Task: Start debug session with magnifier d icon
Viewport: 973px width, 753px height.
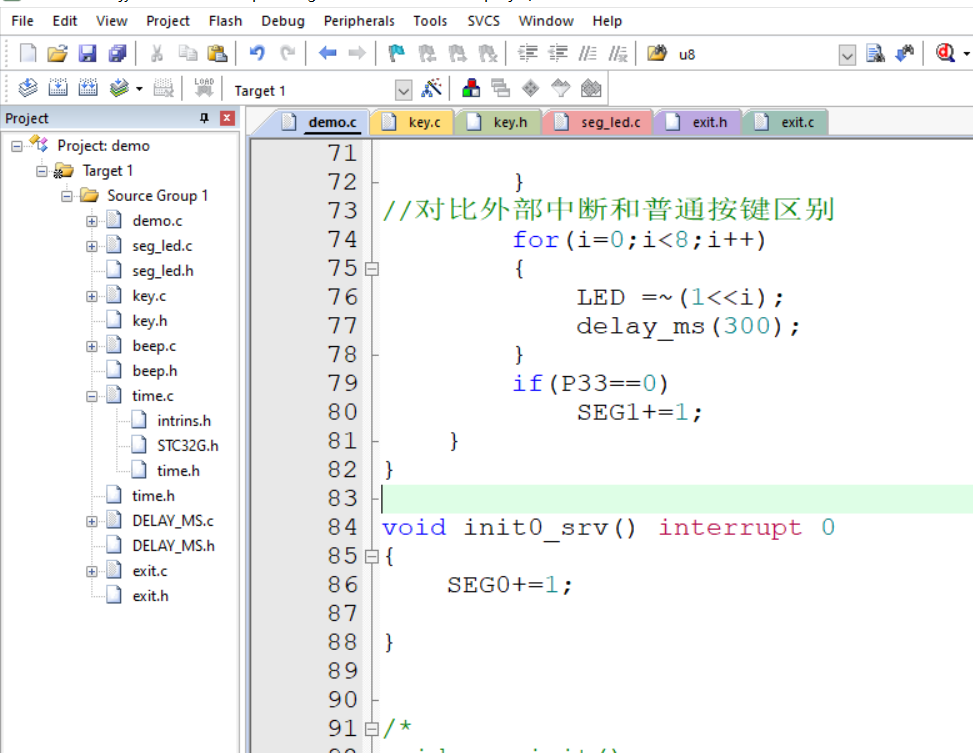Action: (x=945, y=53)
